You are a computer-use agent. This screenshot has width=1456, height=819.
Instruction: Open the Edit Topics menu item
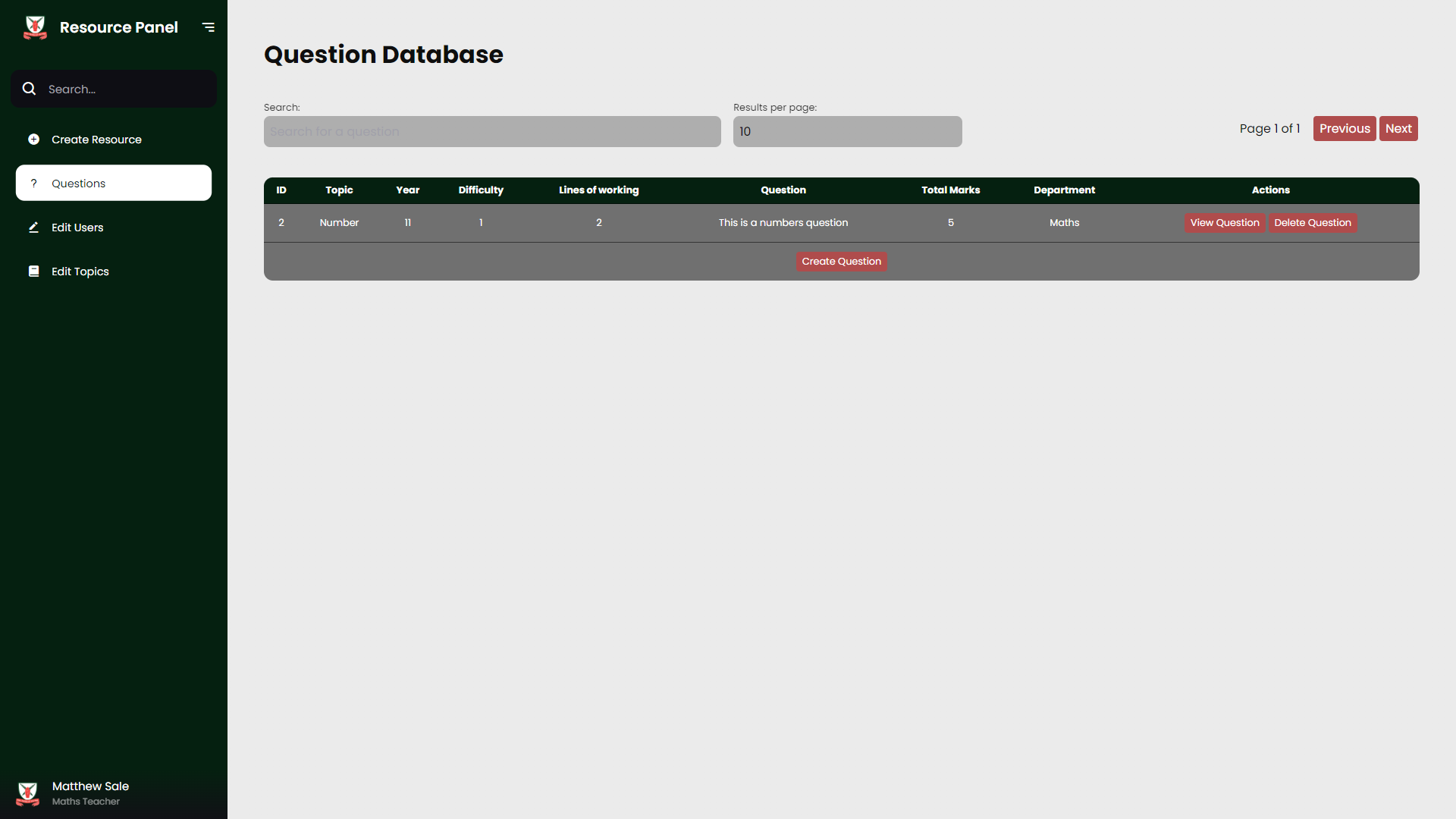click(x=80, y=271)
